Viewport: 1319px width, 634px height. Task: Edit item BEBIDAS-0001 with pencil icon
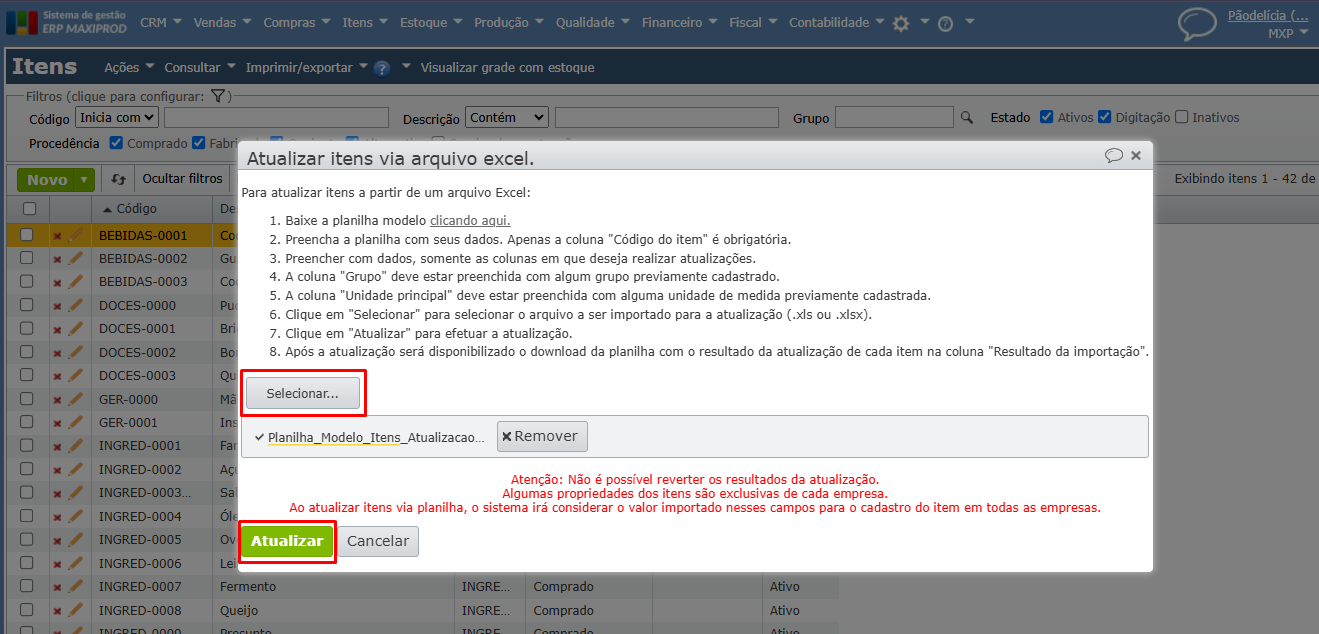[75, 235]
